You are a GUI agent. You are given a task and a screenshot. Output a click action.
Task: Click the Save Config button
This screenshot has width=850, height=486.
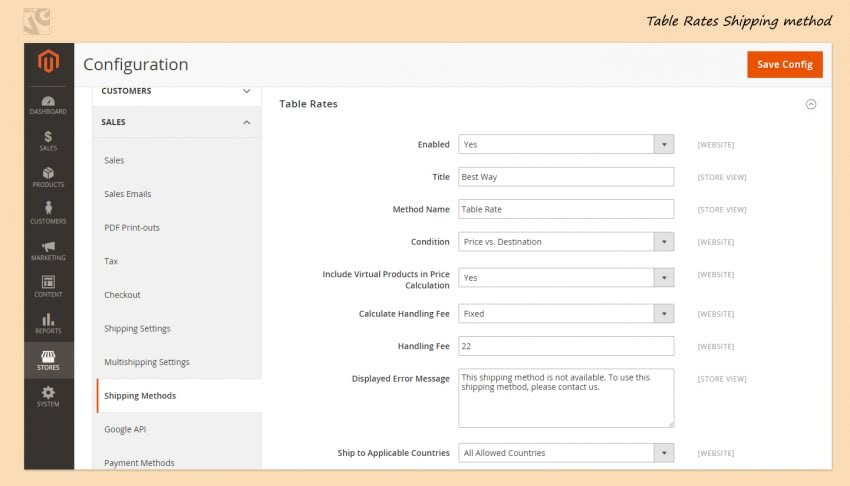[x=784, y=64]
